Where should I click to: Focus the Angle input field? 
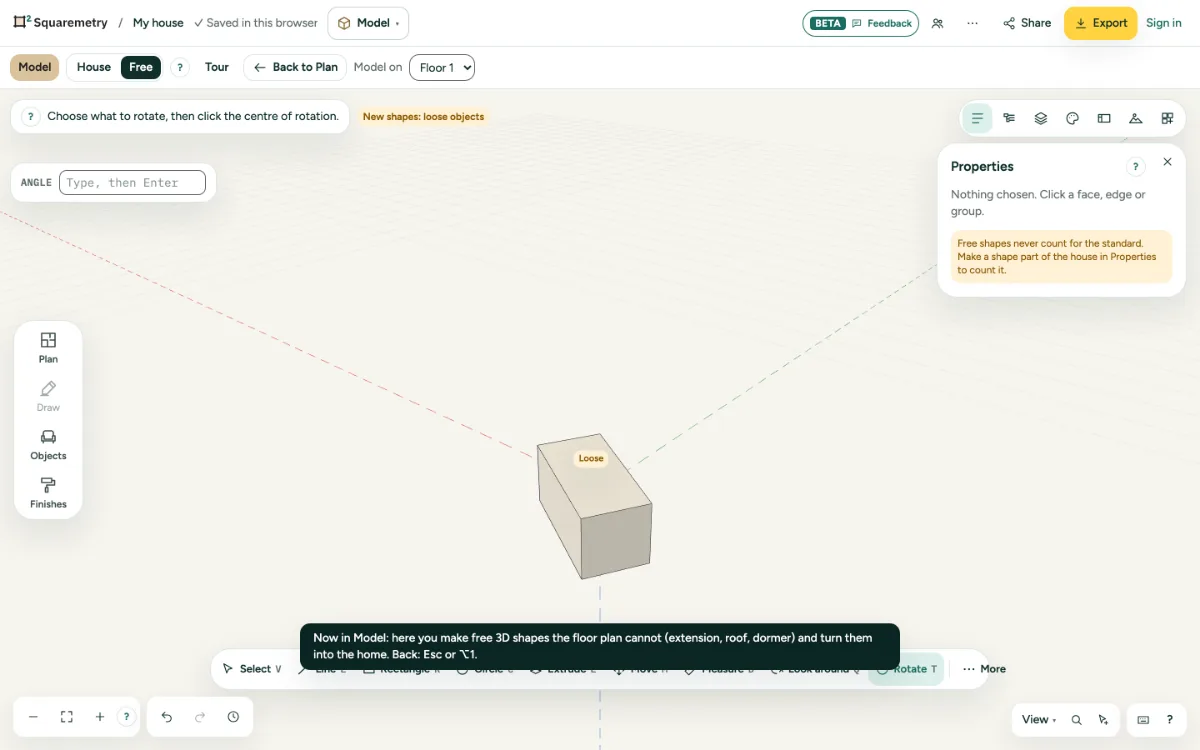[x=132, y=182]
